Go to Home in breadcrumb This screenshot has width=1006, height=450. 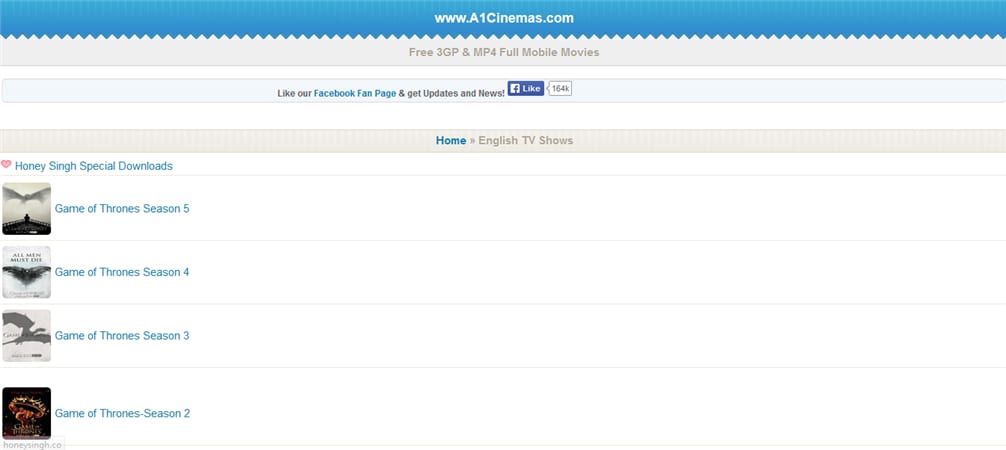pyautogui.click(x=451, y=140)
